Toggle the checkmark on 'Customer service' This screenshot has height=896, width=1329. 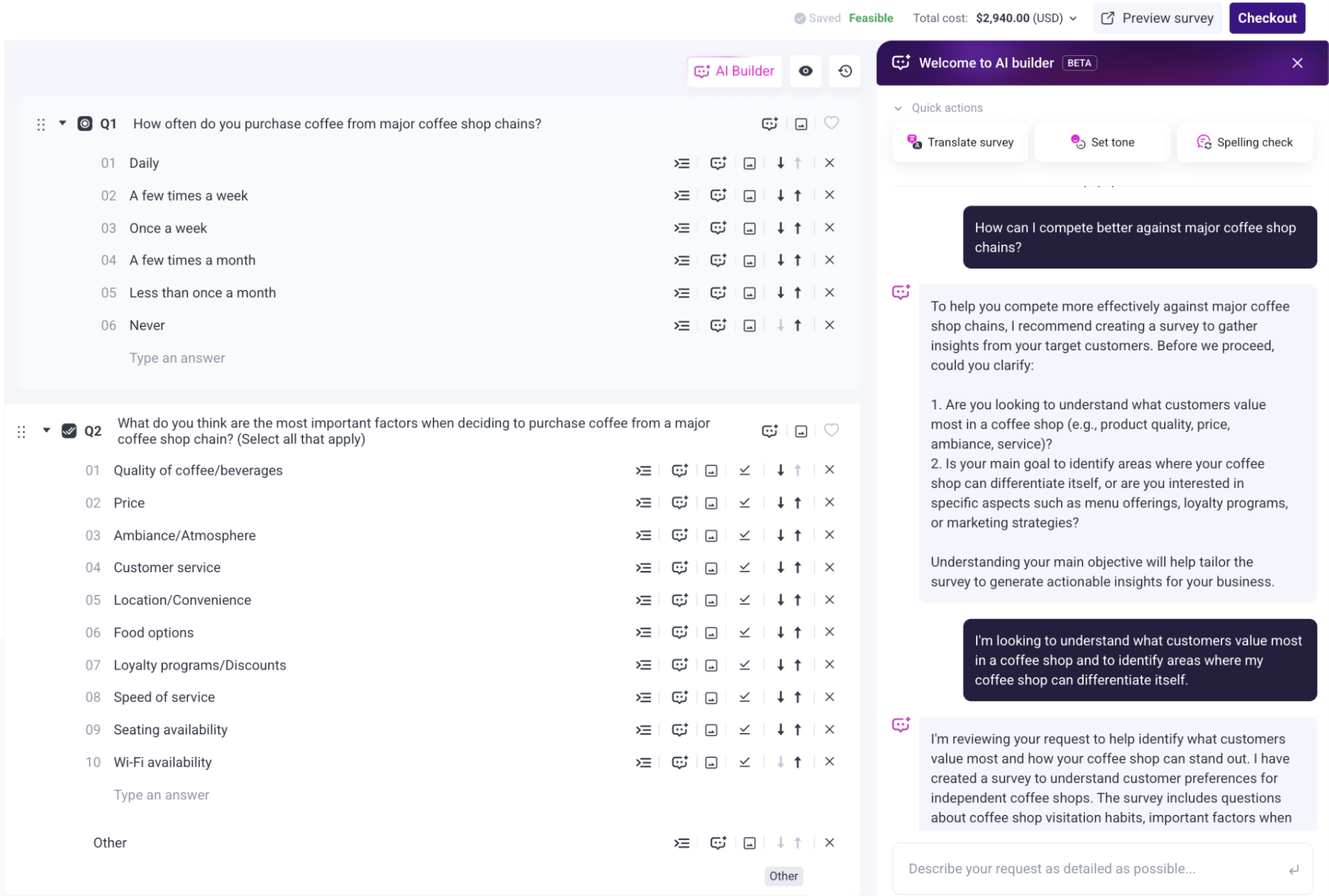tap(745, 567)
